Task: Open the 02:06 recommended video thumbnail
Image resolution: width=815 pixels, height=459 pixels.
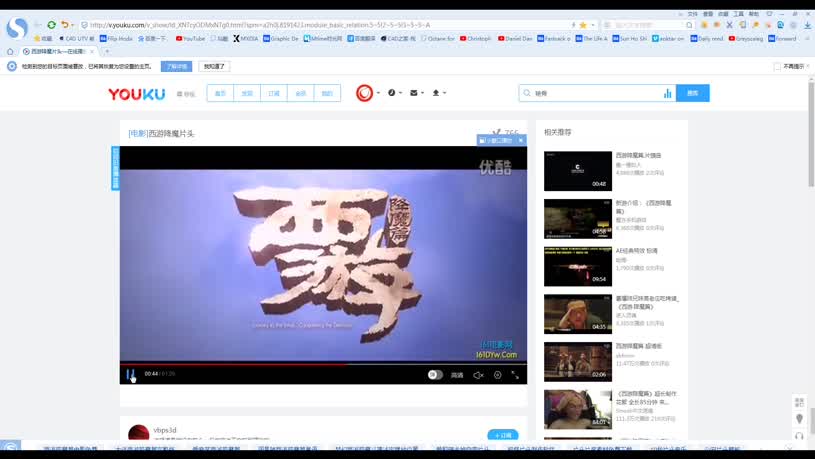Action: [578, 362]
